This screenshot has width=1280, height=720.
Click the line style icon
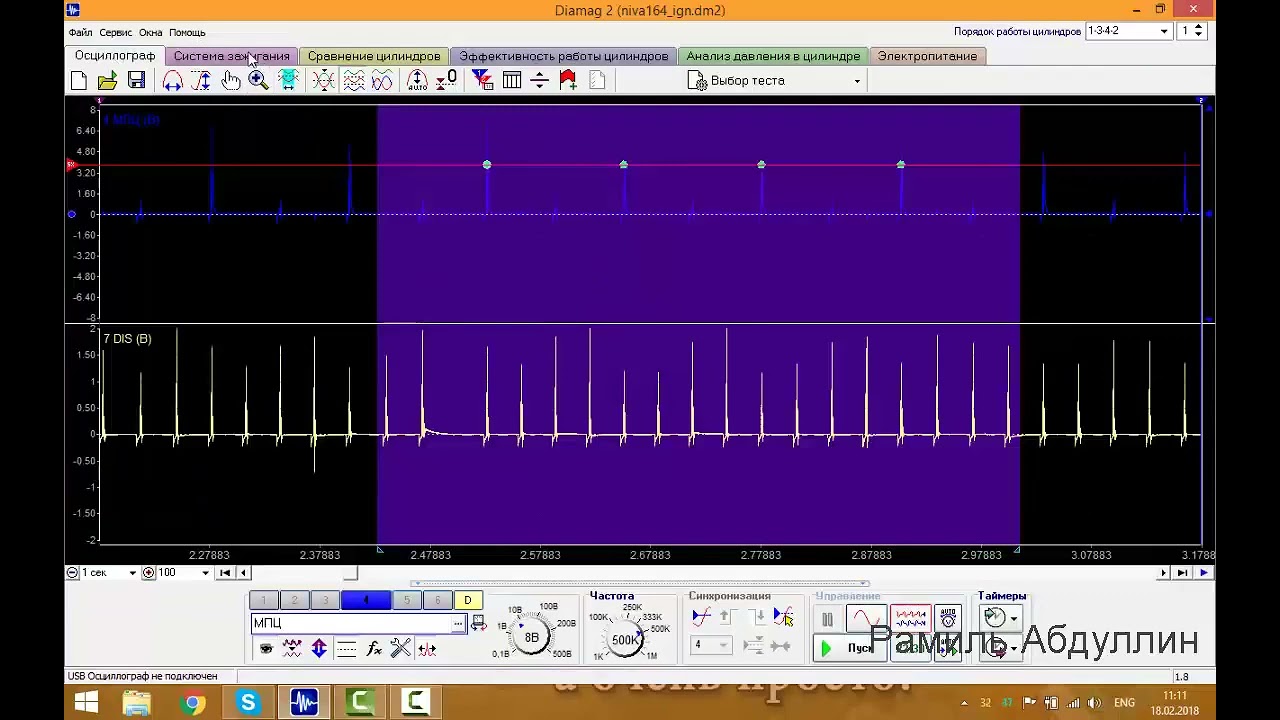[x=346, y=649]
